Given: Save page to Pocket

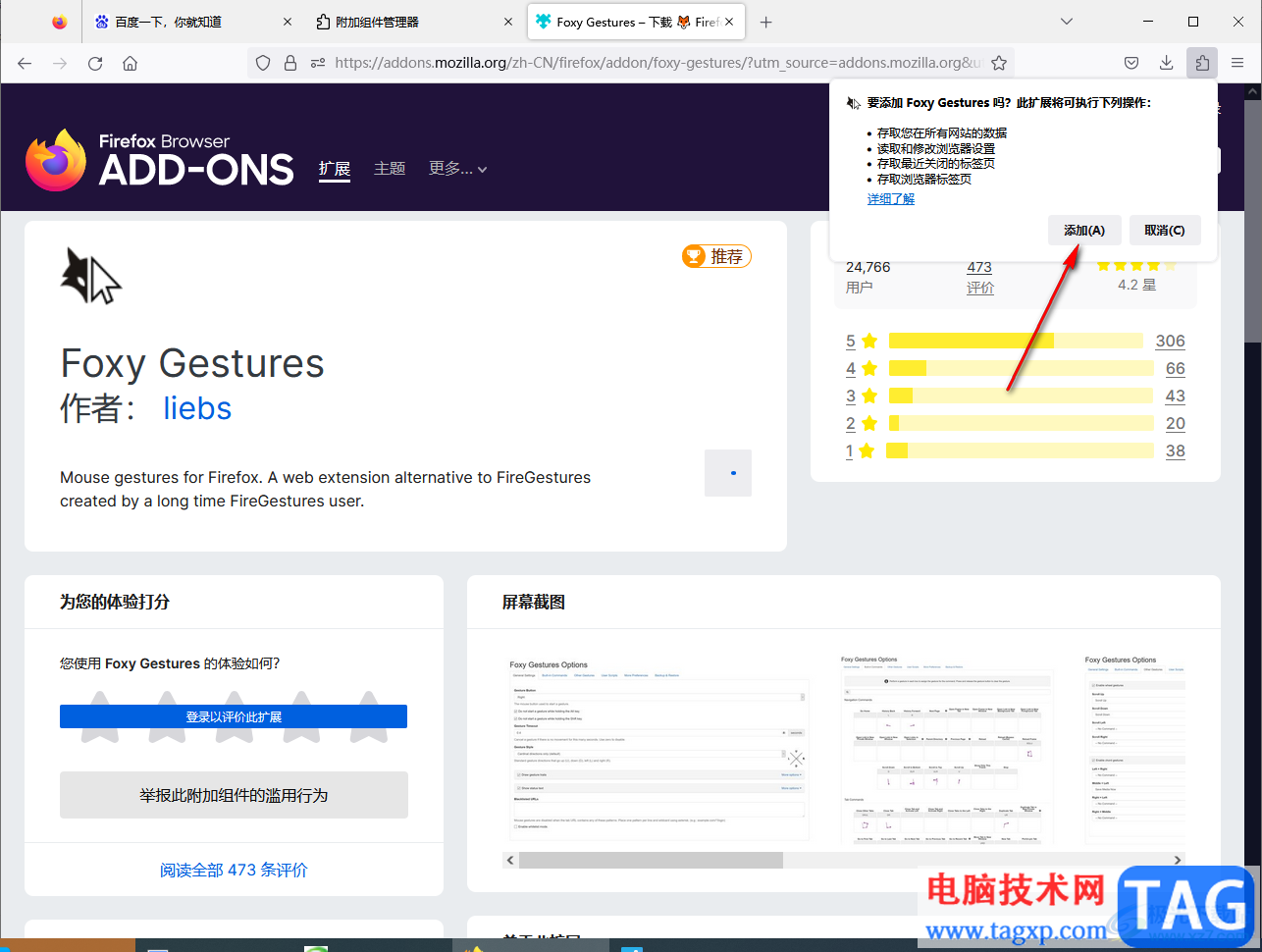Looking at the screenshot, I should [1131, 63].
